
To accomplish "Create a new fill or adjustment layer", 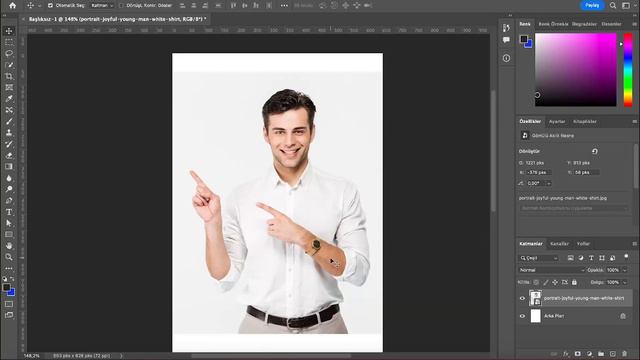I will (x=589, y=354).
